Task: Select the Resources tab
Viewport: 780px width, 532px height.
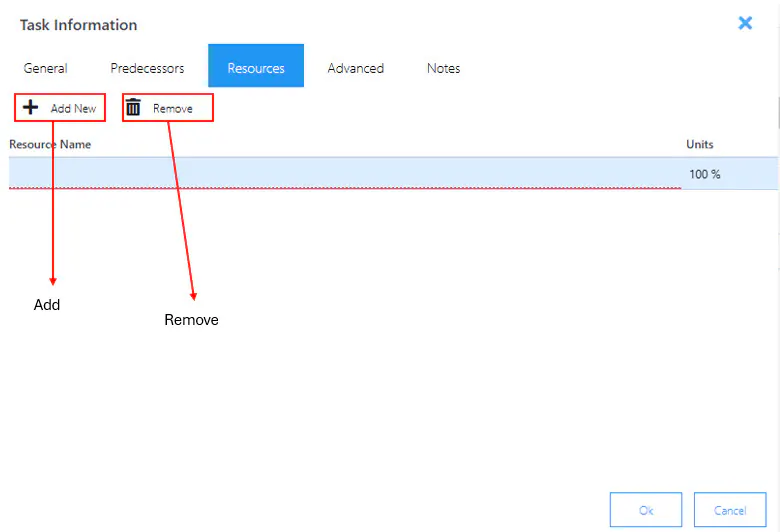Action: coord(256,66)
